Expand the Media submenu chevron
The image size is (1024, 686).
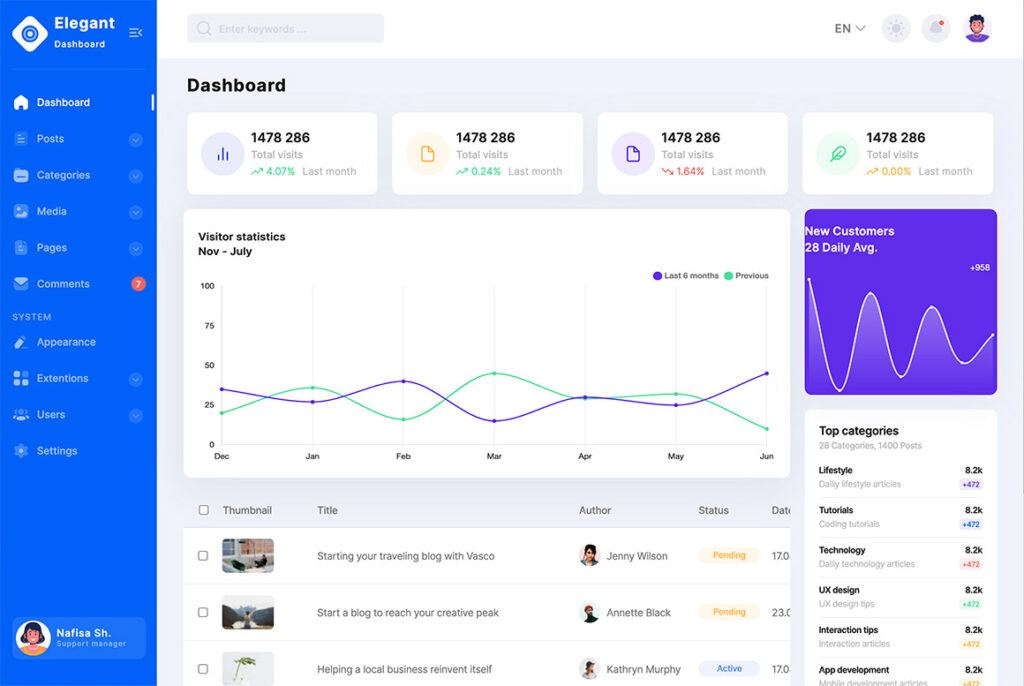pos(136,212)
